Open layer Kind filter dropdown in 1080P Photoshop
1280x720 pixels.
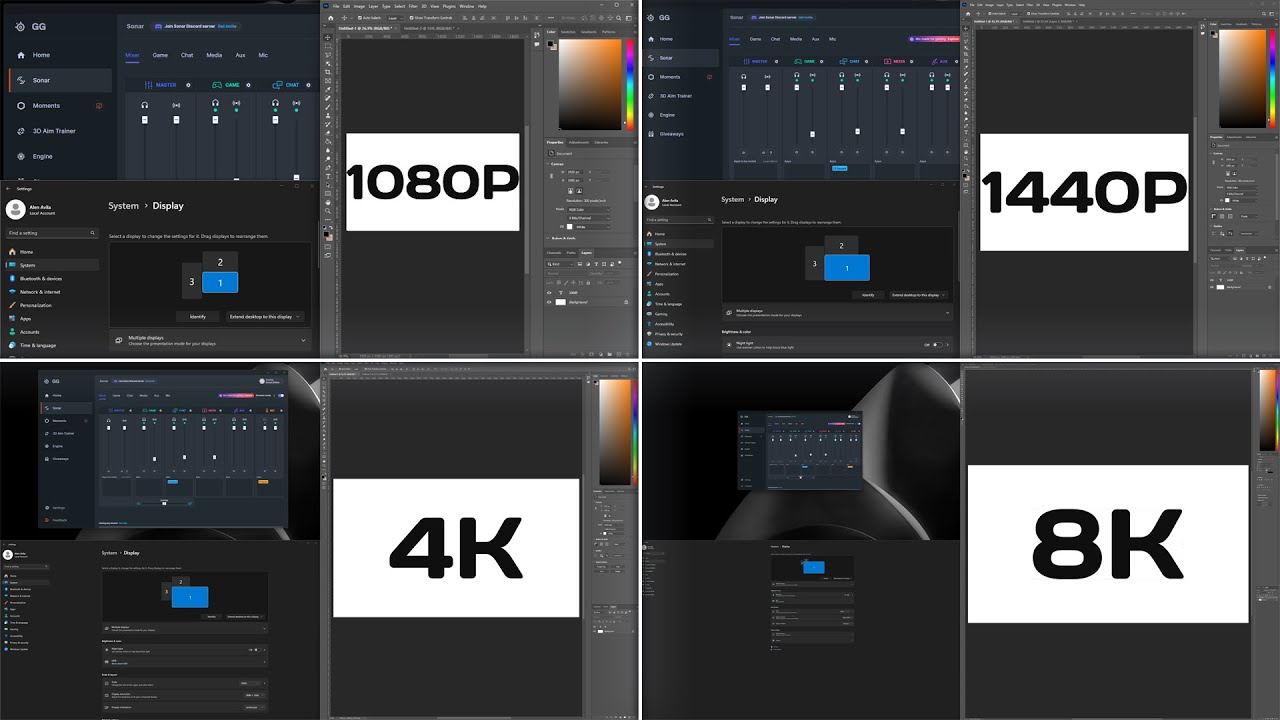[559, 264]
